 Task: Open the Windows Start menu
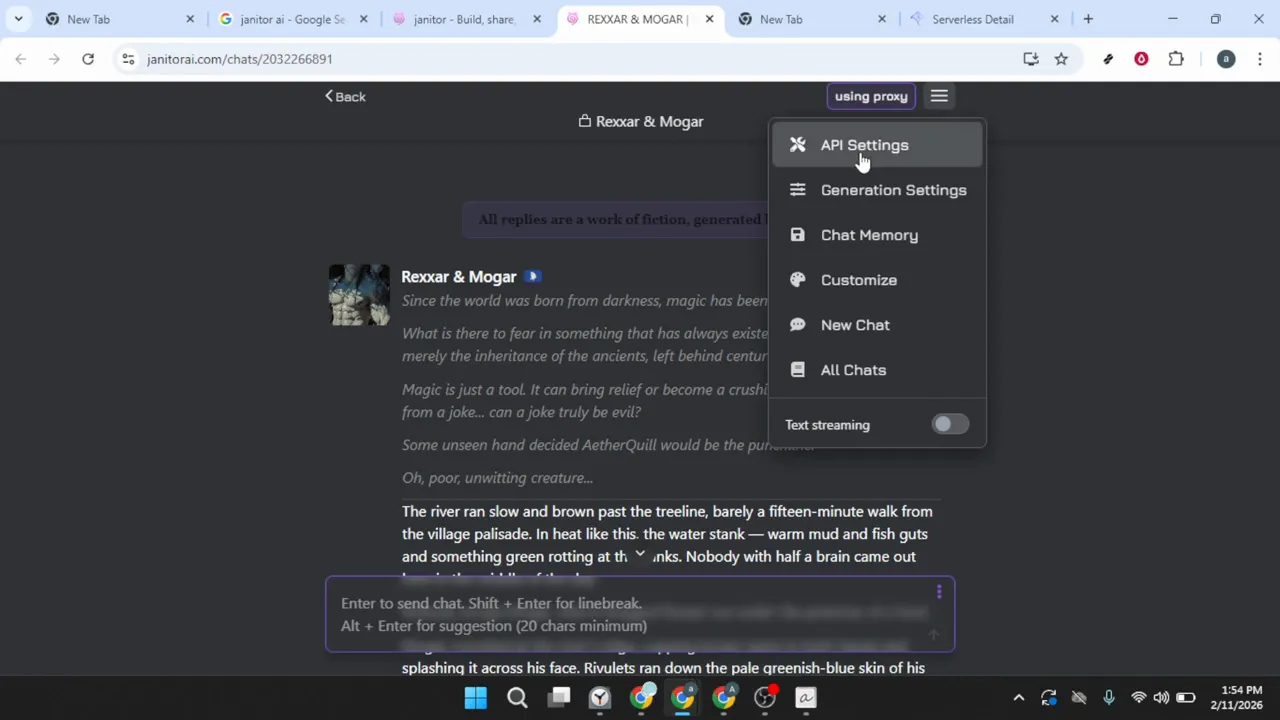tap(476, 698)
